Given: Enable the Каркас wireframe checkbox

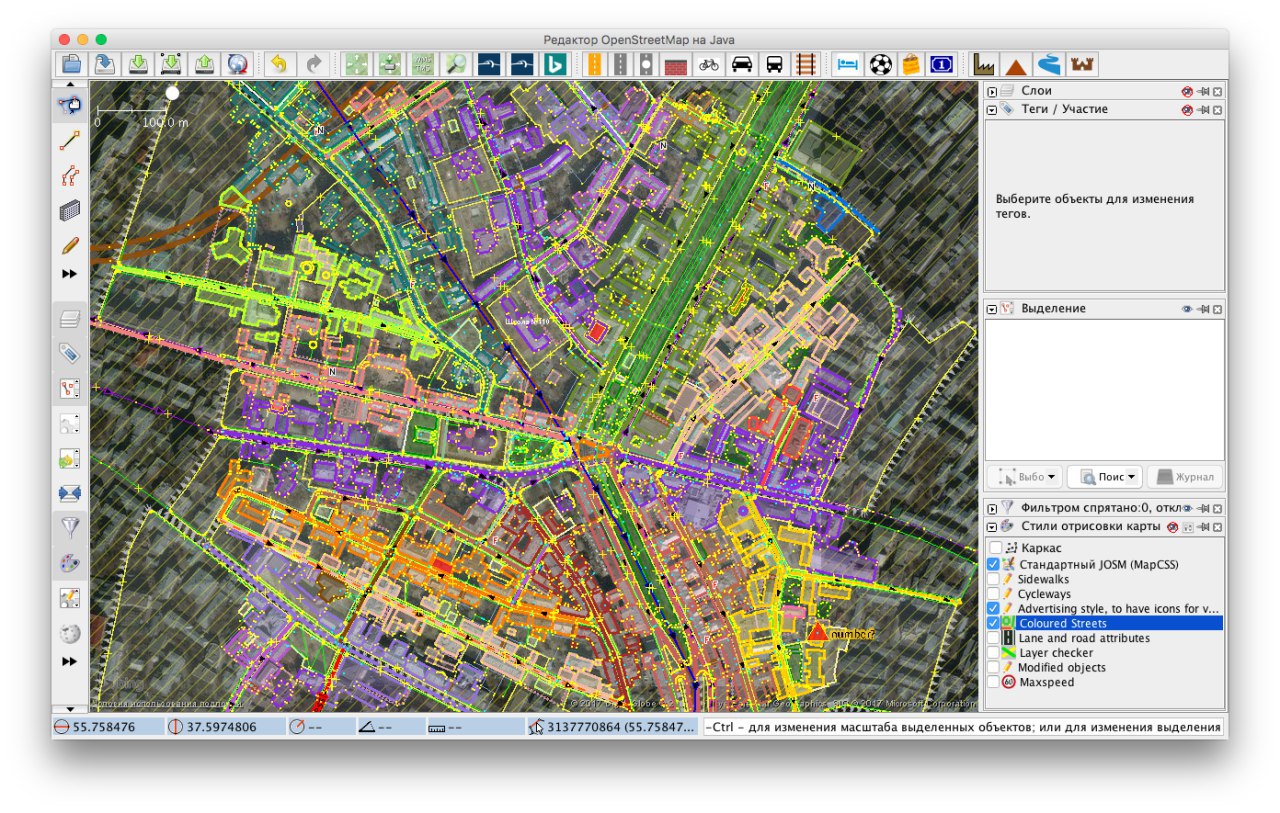Looking at the screenshot, I should [x=995, y=548].
